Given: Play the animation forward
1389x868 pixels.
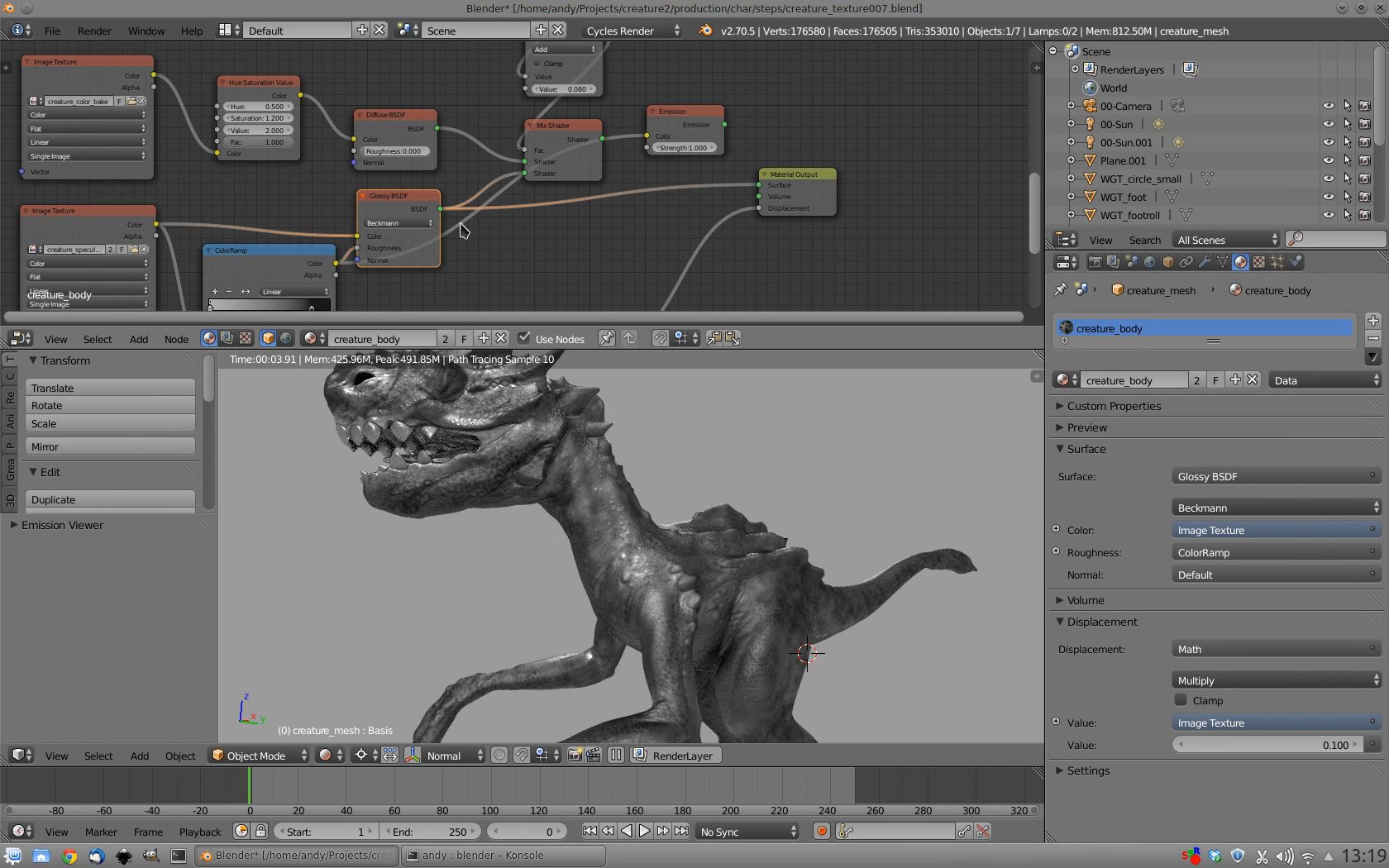Looking at the screenshot, I should point(644,831).
